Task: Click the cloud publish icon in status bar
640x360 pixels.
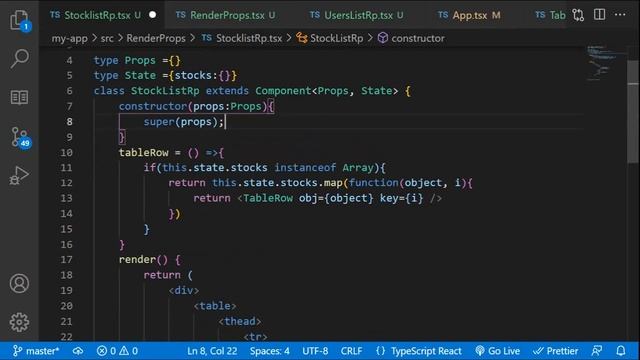Action: click(x=78, y=351)
